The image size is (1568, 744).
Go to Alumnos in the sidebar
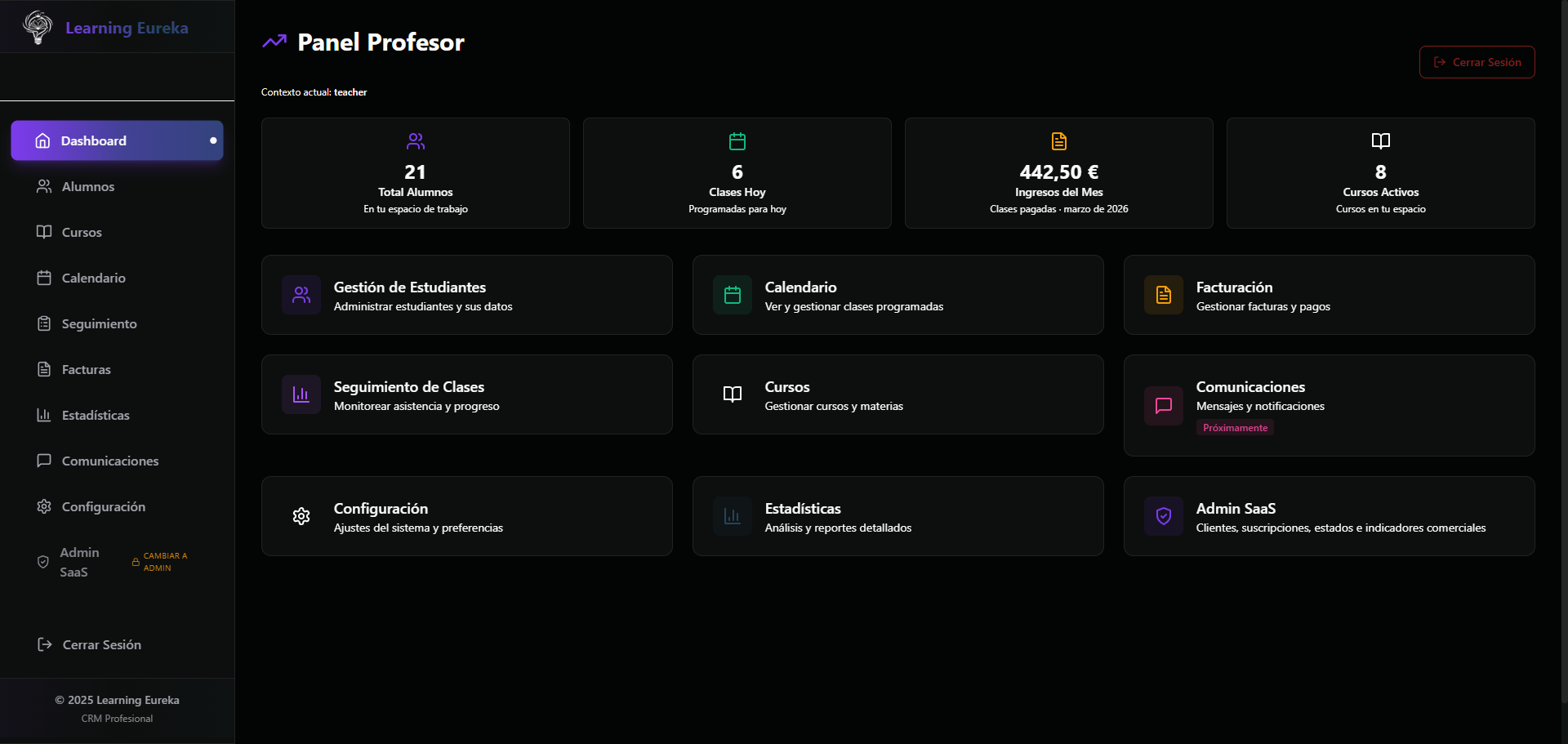pyautogui.click(x=117, y=186)
